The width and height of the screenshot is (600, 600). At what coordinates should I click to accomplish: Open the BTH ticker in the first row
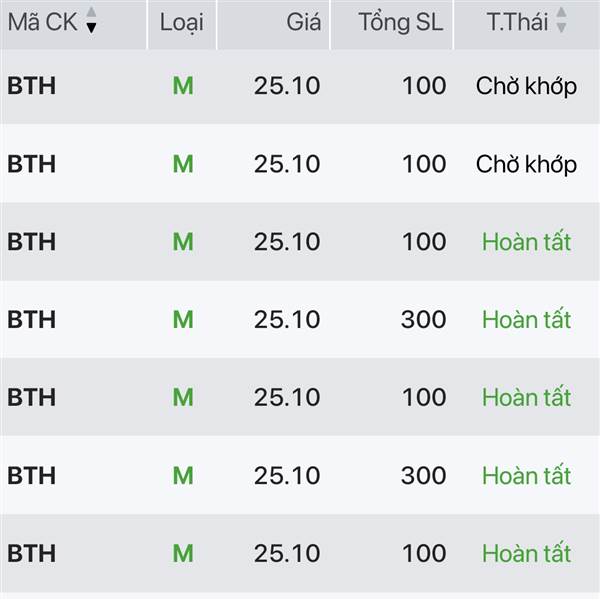click(x=31, y=86)
